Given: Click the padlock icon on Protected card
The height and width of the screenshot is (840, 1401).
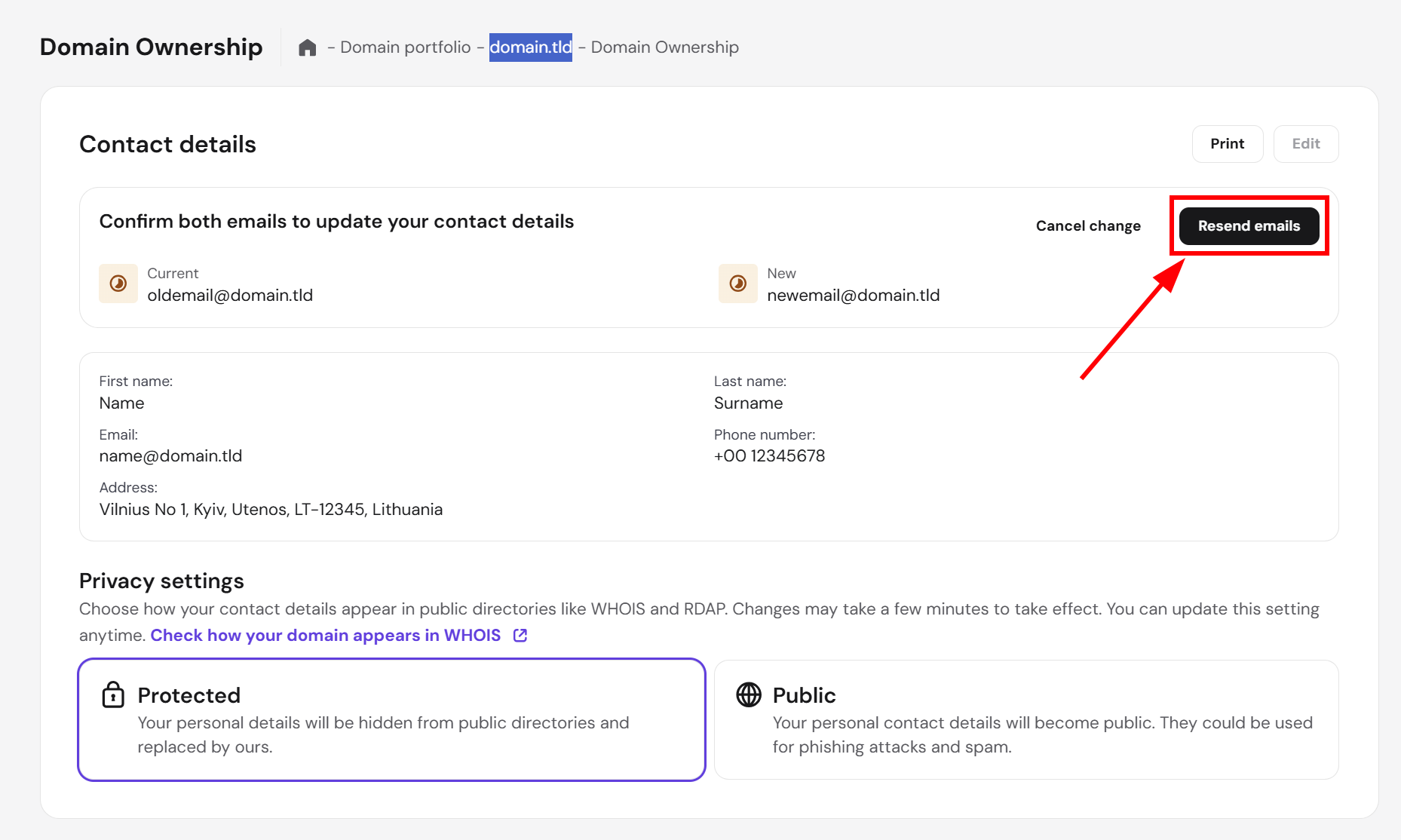Looking at the screenshot, I should pos(113,694).
